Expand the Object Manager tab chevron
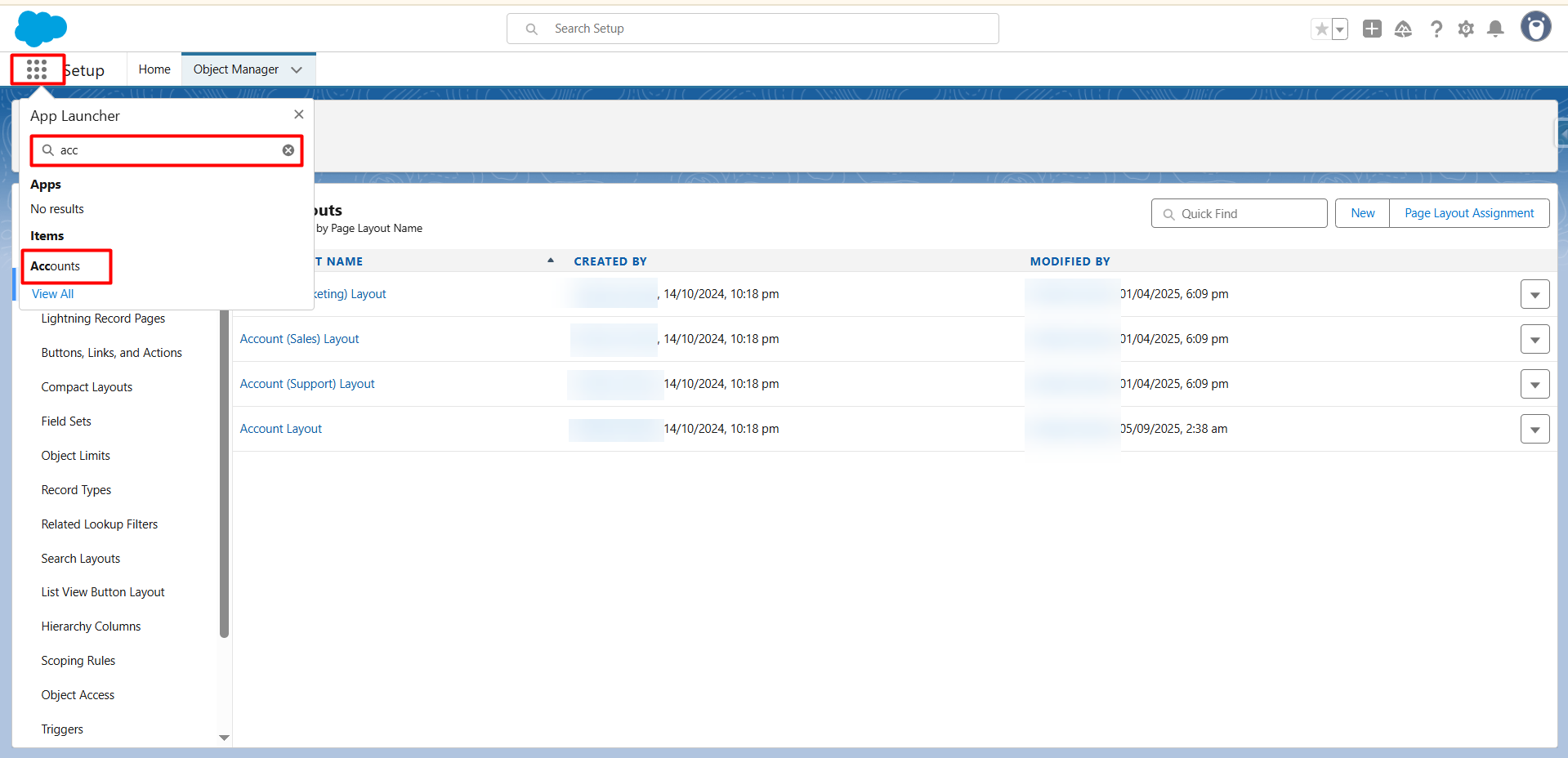 pyautogui.click(x=297, y=69)
